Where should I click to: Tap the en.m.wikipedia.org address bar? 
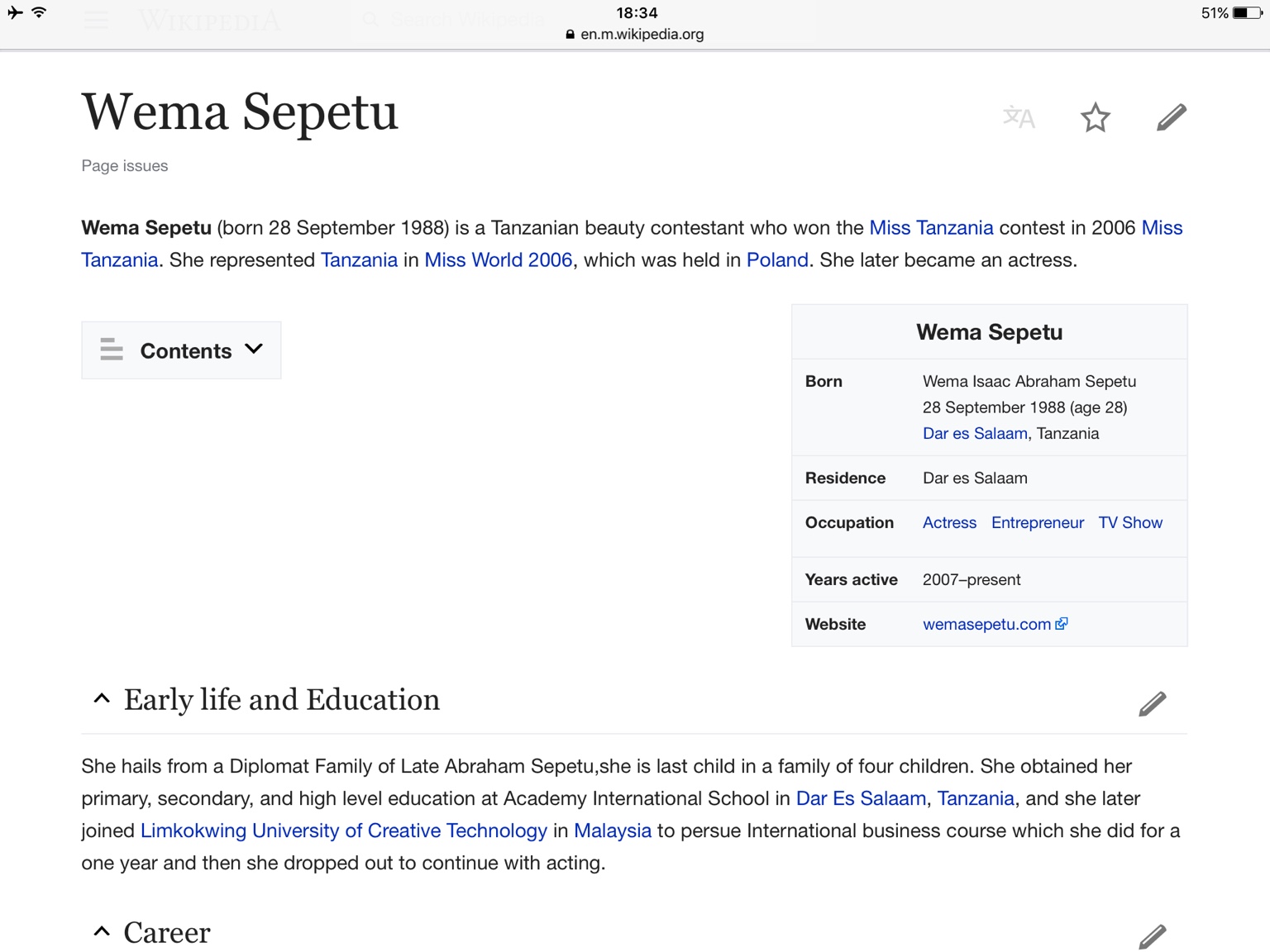[x=642, y=35]
